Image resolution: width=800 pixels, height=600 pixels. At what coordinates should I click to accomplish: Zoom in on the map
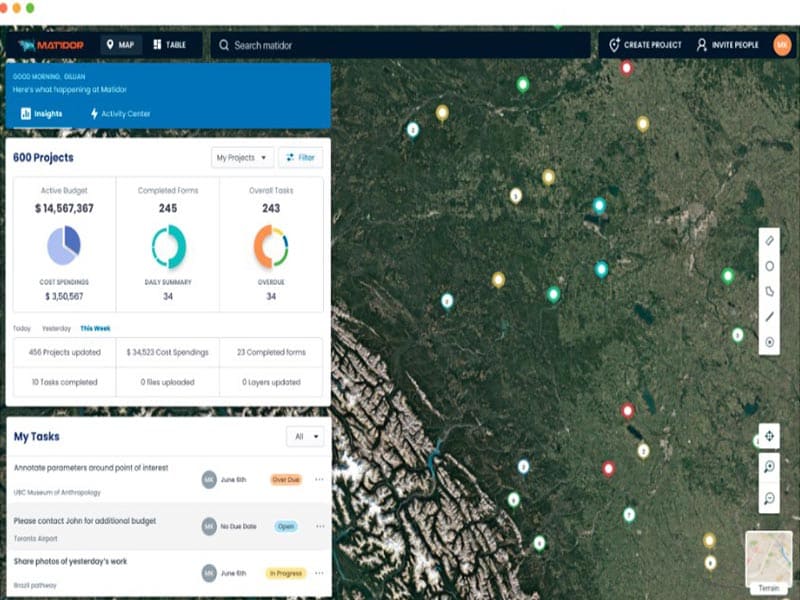tap(768, 467)
